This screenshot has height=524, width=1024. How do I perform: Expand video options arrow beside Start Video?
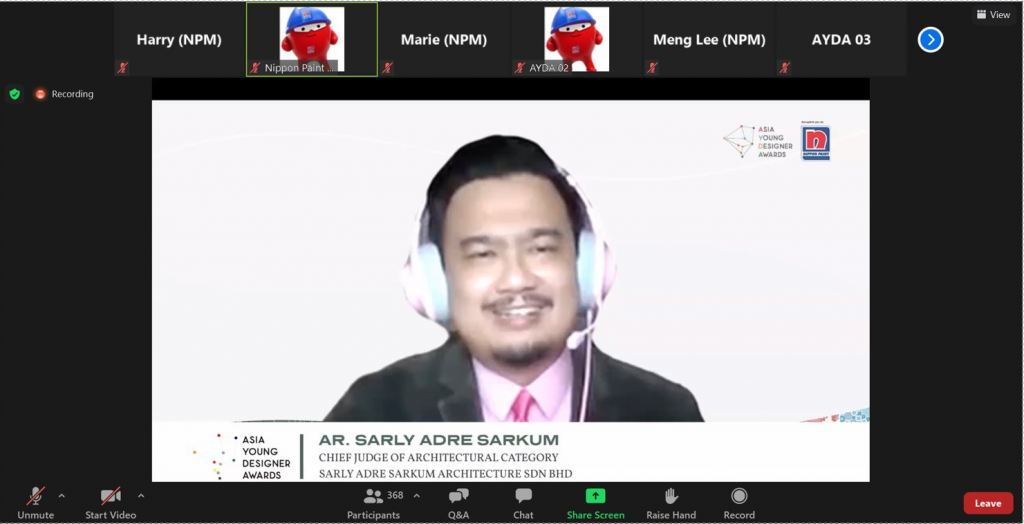click(x=141, y=495)
